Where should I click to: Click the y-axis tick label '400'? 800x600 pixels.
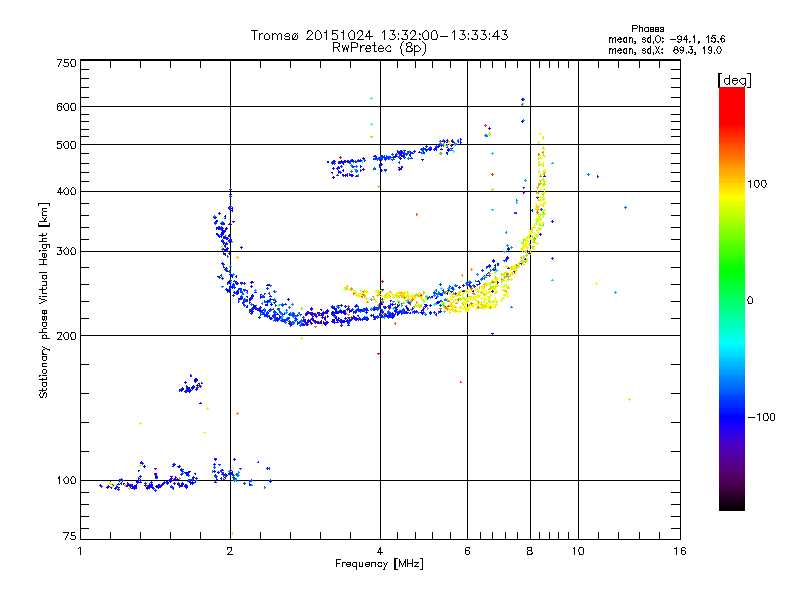pyautogui.click(x=66, y=192)
